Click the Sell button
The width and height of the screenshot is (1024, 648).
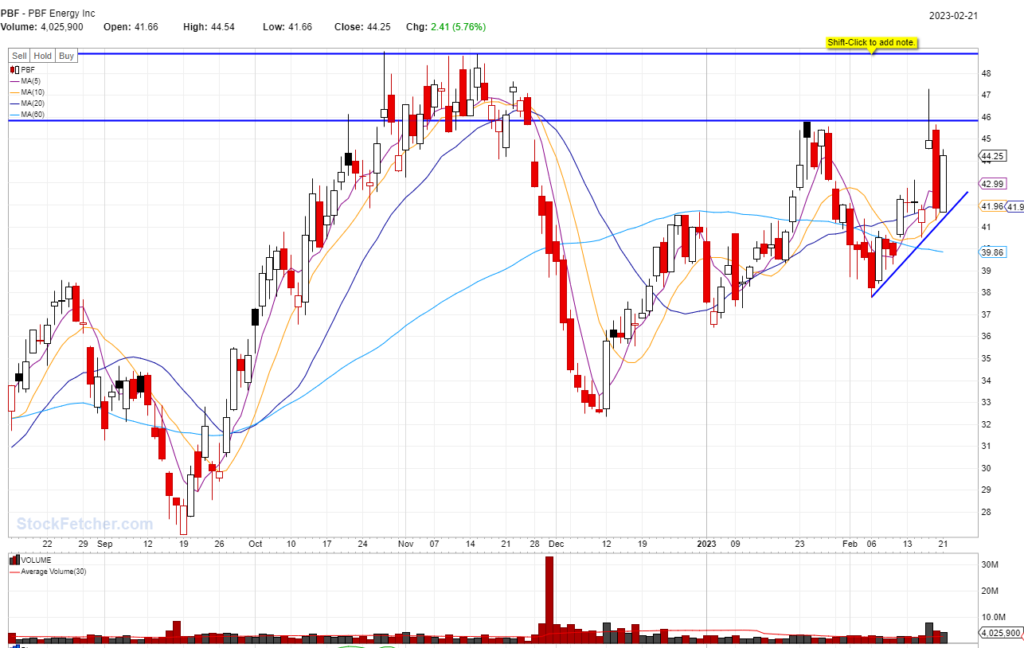click(20, 56)
